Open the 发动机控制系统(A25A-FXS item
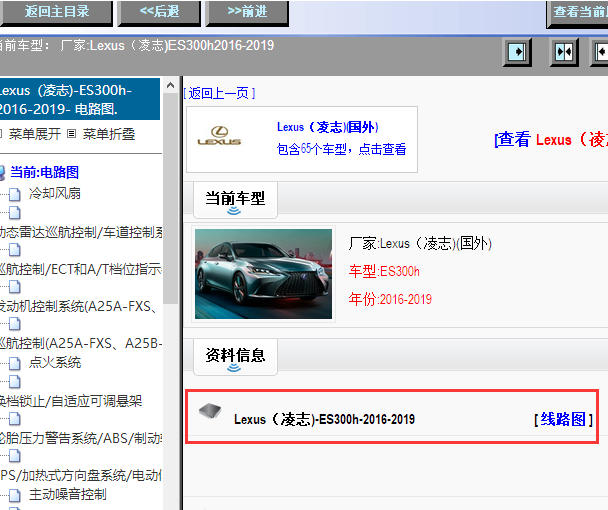Image resolution: width=608 pixels, height=510 pixels. coord(79,306)
